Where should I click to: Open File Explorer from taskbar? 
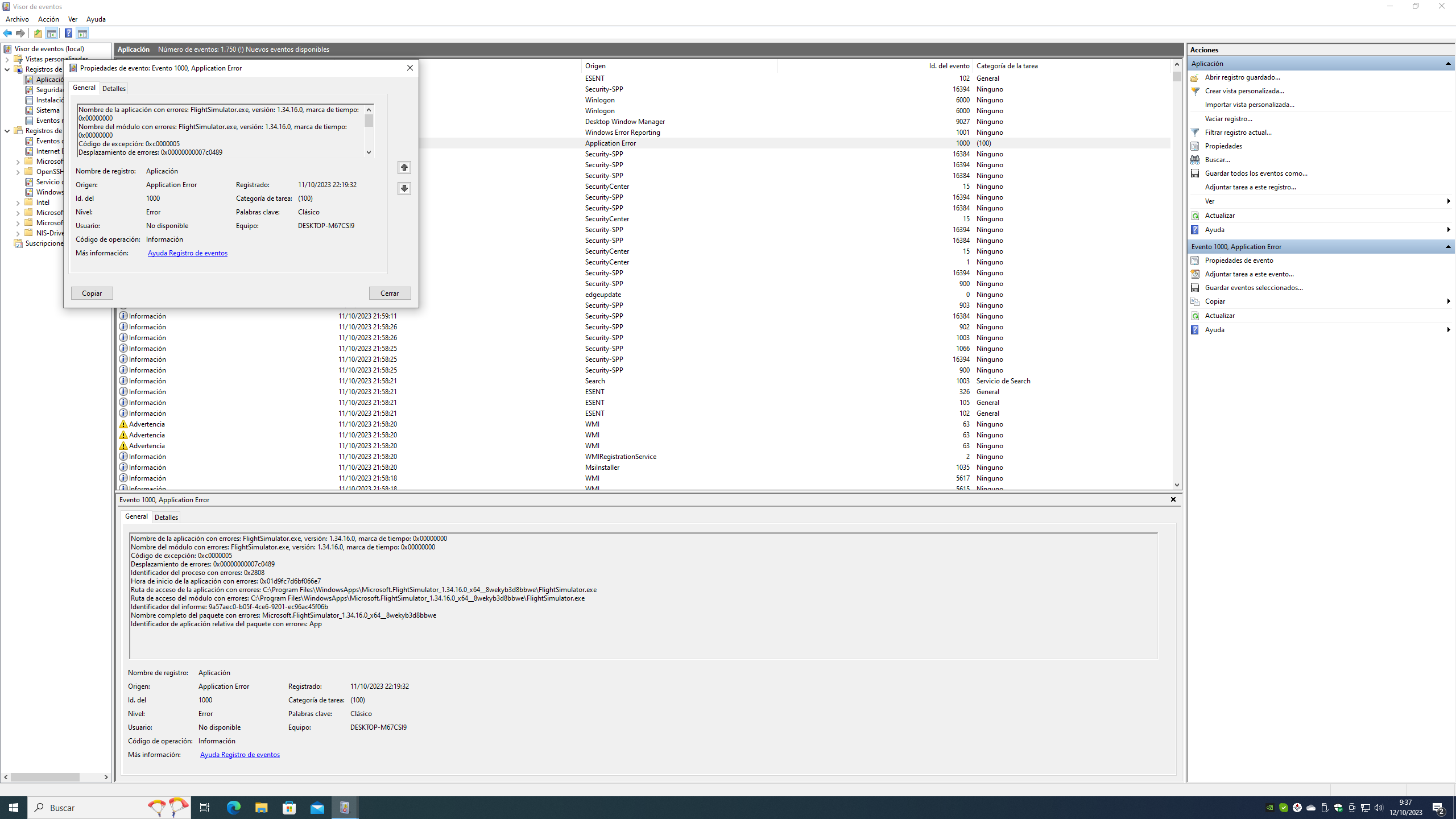261,808
